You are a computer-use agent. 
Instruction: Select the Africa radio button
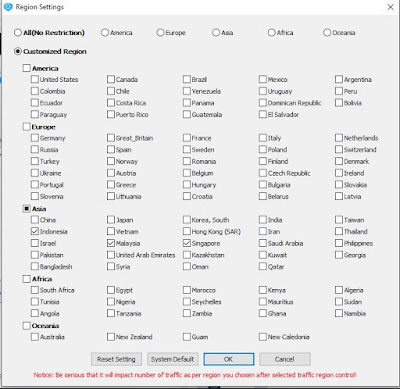tap(272, 33)
